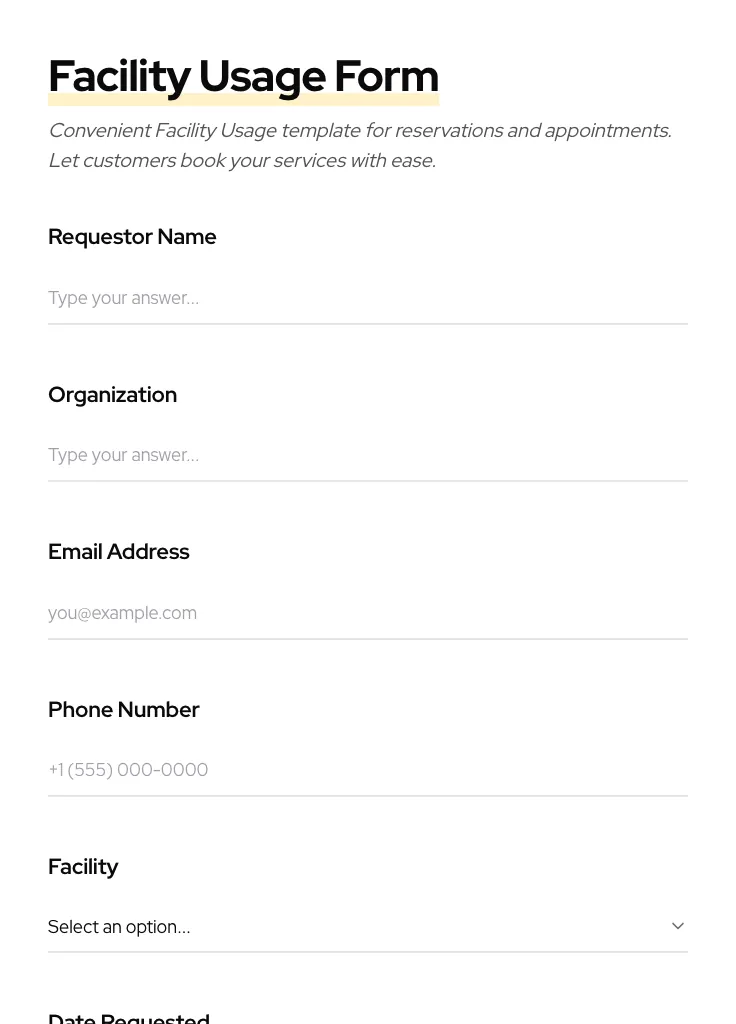Click the Requestor Name label
The height and width of the screenshot is (1024, 736).
coord(132,237)
